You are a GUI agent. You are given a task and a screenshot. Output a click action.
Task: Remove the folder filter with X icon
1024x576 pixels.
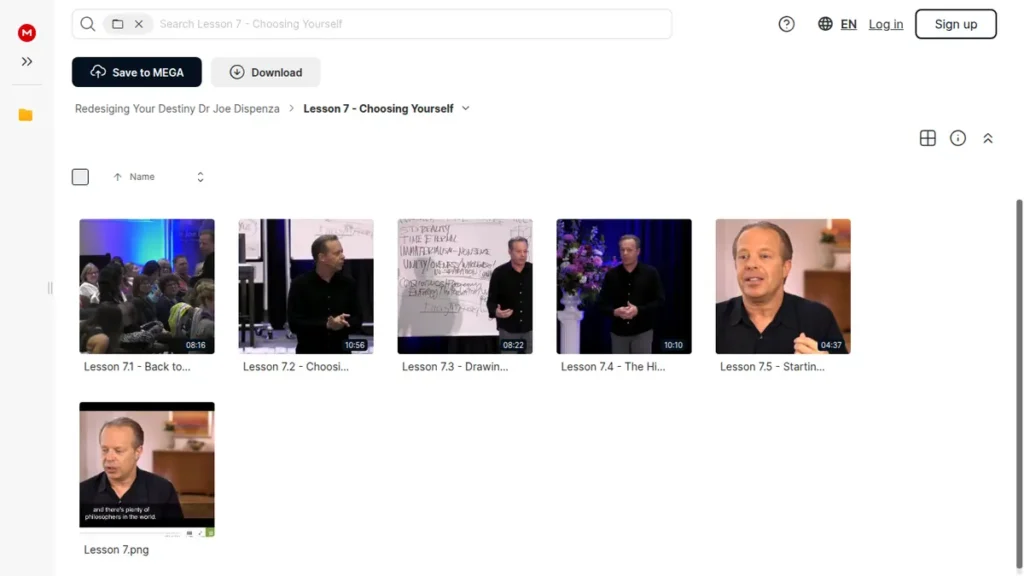pos(139,24)
